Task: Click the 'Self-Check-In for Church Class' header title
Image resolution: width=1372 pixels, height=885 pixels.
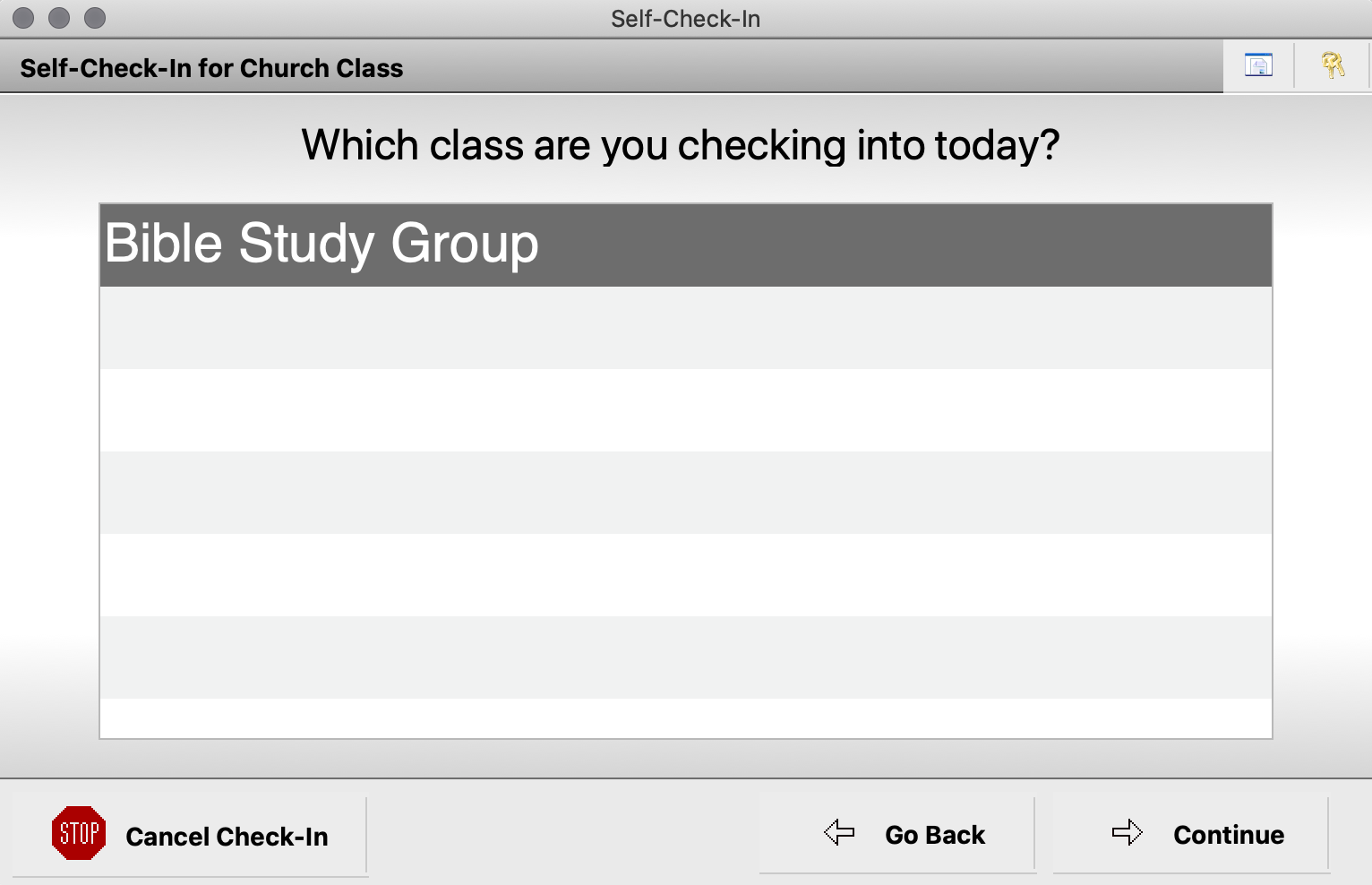Action: [211, 68]
